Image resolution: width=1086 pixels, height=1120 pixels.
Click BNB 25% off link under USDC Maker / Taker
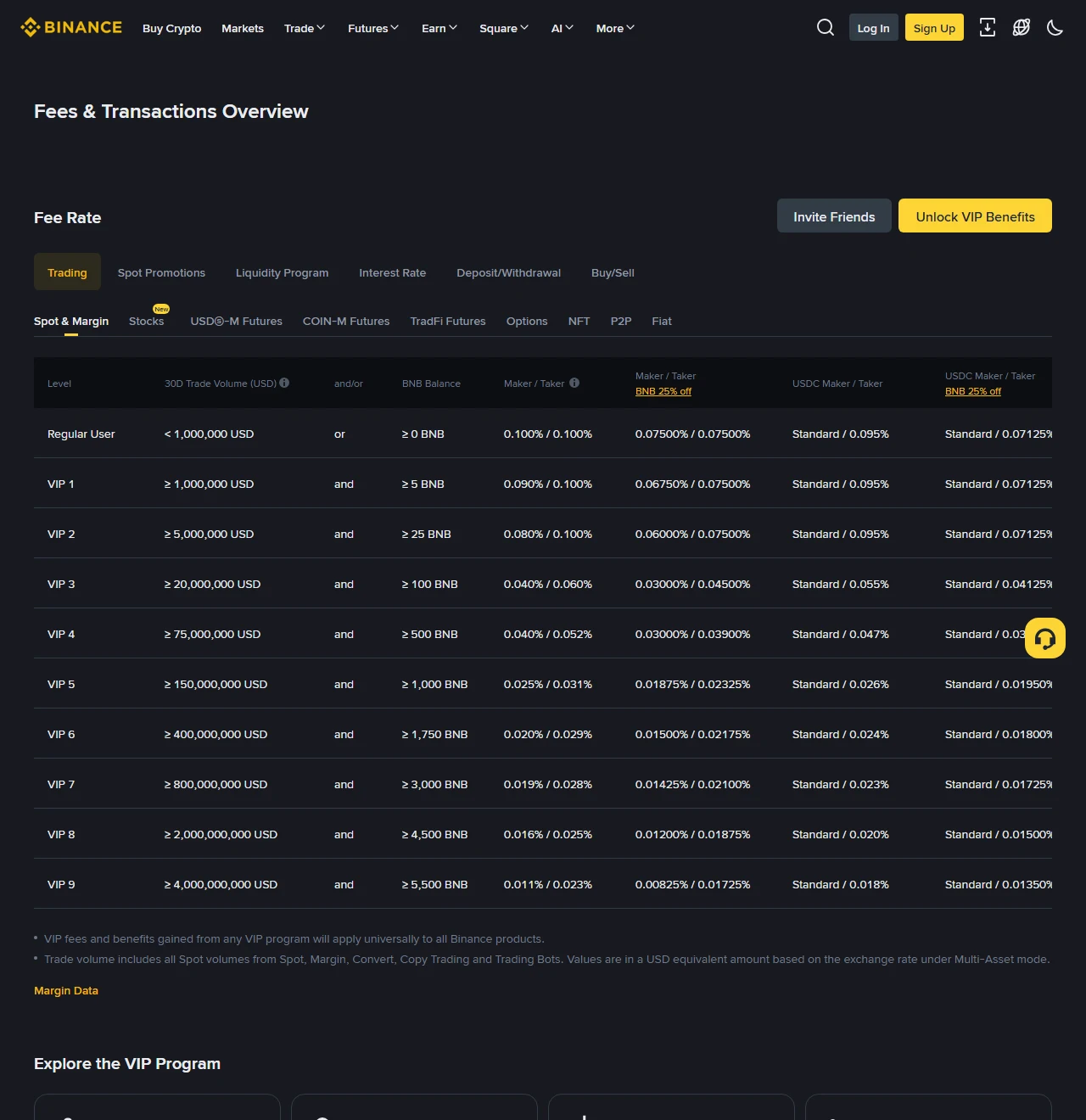[973, 391]
